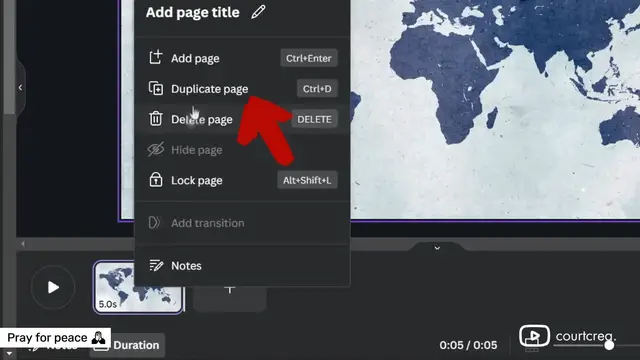Click the Duplicate page icon

(156, 89)
